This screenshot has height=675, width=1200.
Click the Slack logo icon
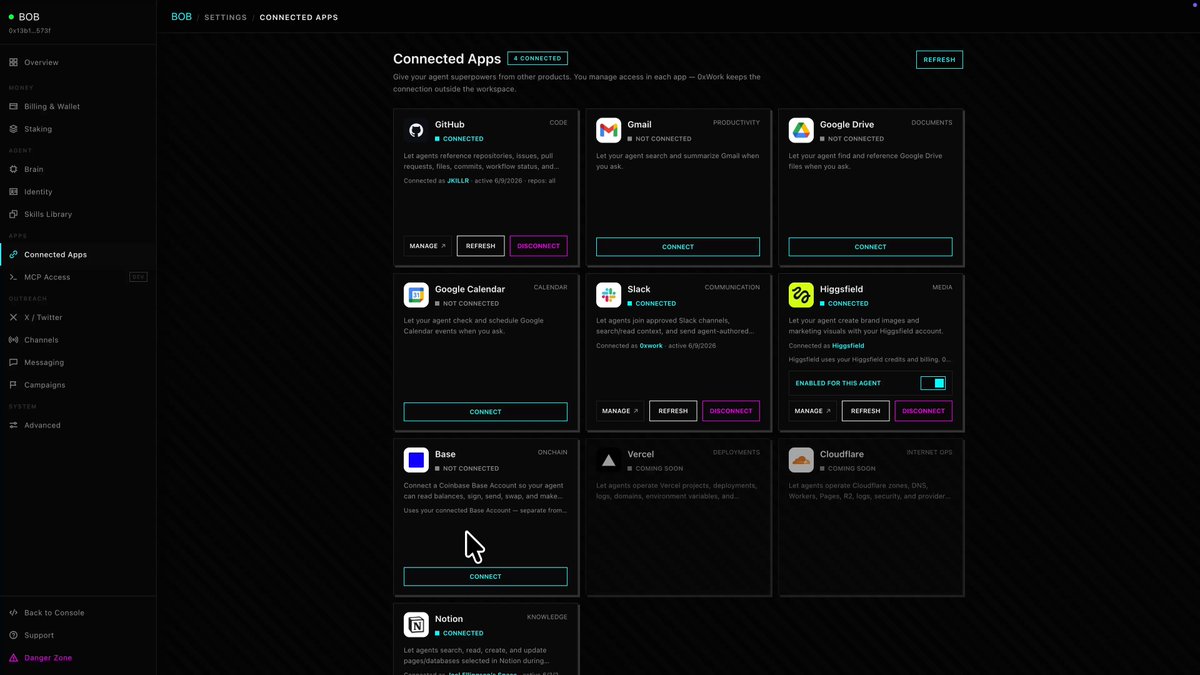(x=608, y=295)
